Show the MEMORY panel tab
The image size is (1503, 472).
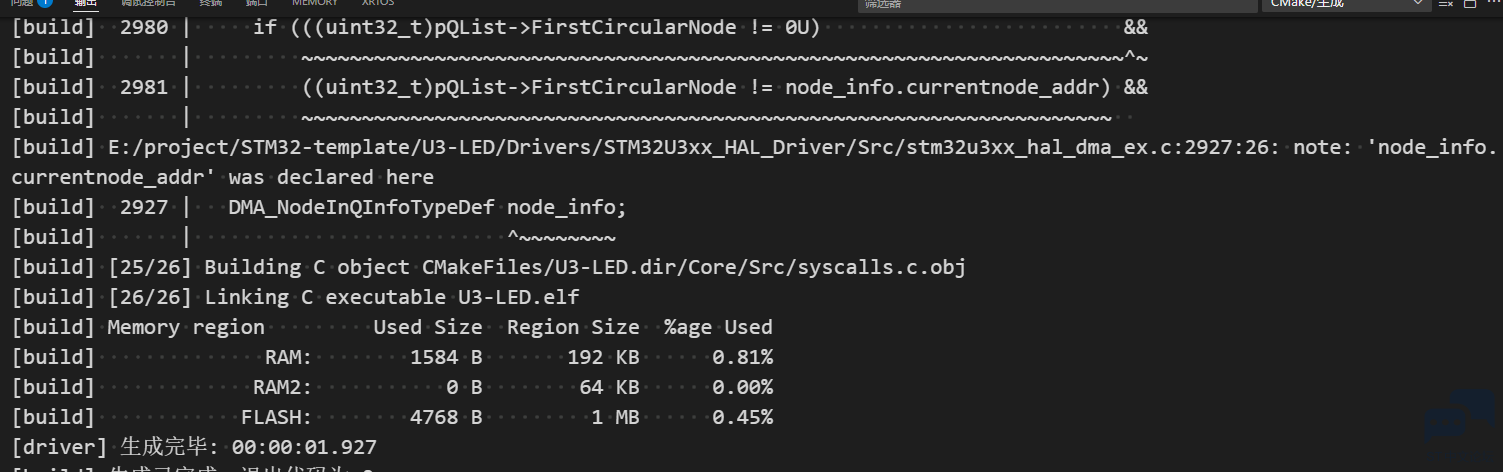(x=315, y=3)
